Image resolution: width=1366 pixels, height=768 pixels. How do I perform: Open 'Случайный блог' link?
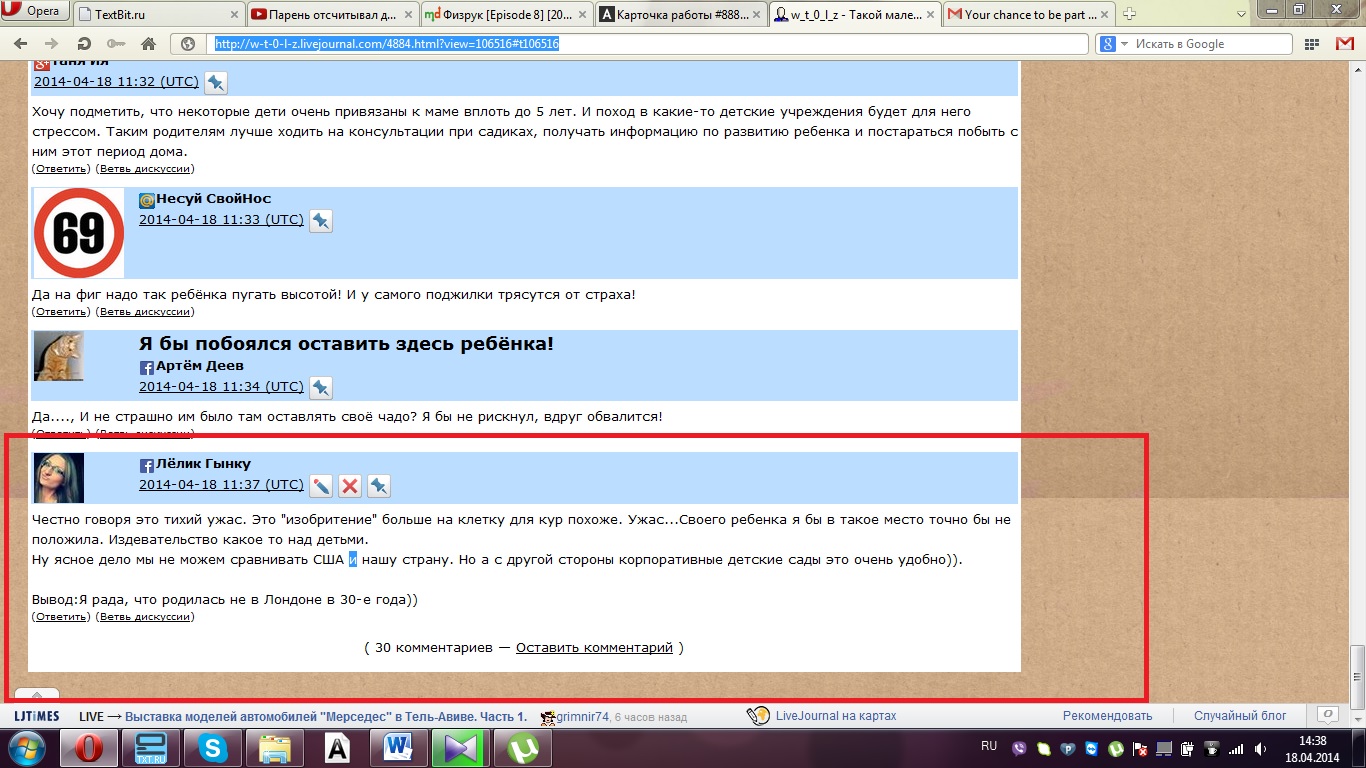[x=1240, y=716]
